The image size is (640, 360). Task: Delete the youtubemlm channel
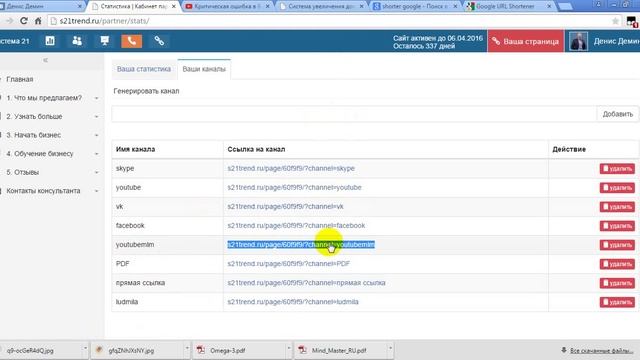[x=617, y=245]
